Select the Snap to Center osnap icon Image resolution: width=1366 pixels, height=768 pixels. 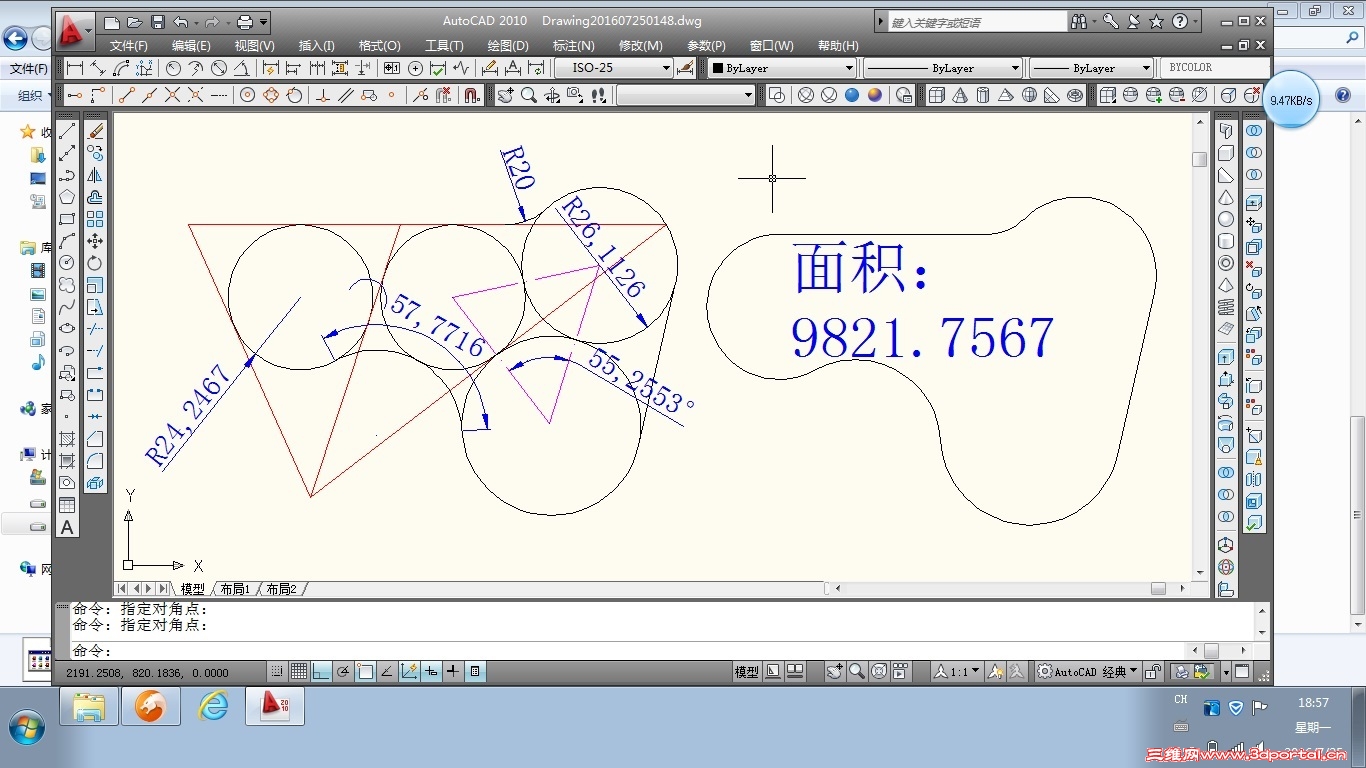pyautogui.click(x=246, y=95)
